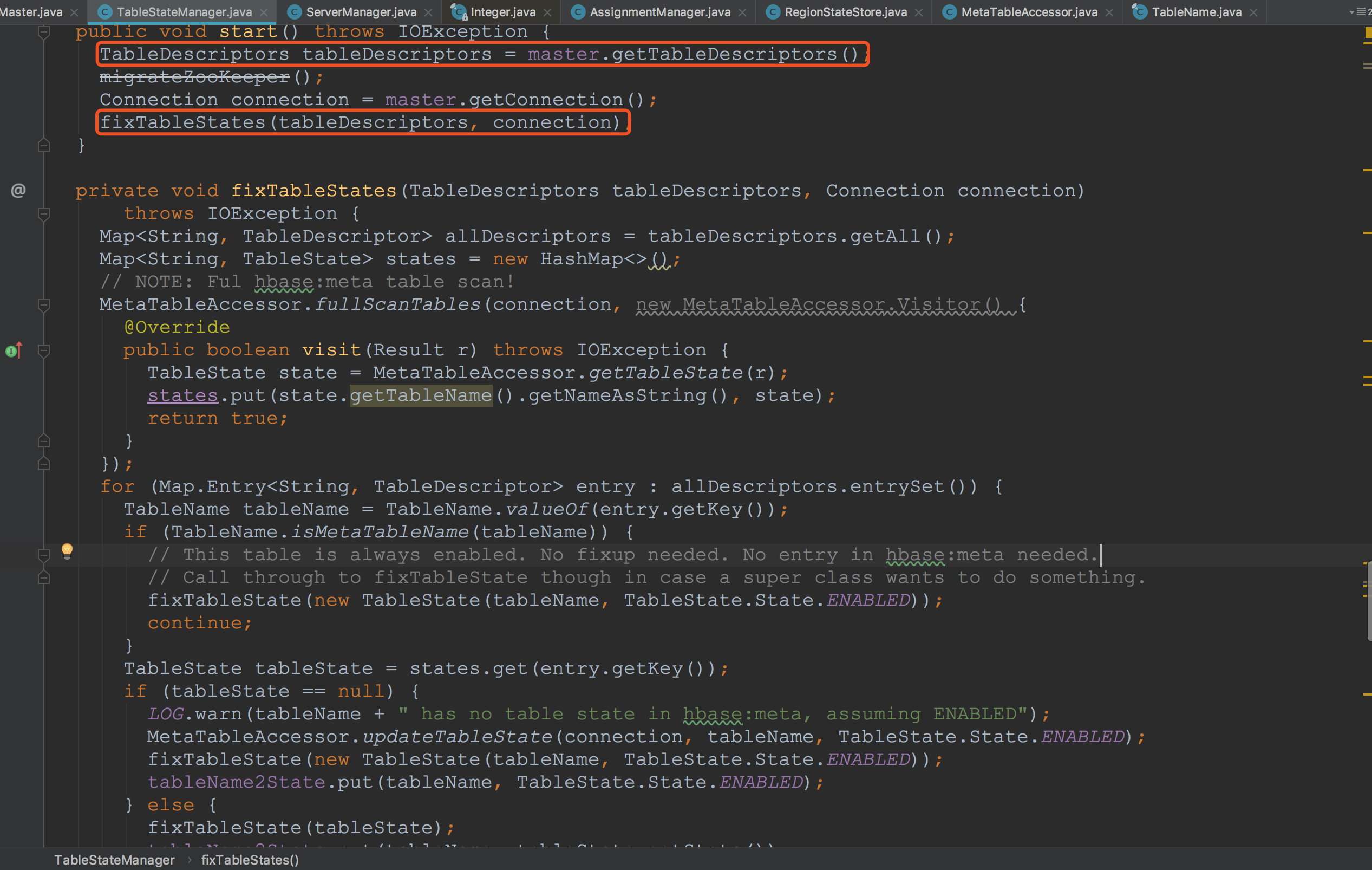Click the deprecated migrateZooKeeper call
The image size is (1372, 870).
tap(195, 77)
